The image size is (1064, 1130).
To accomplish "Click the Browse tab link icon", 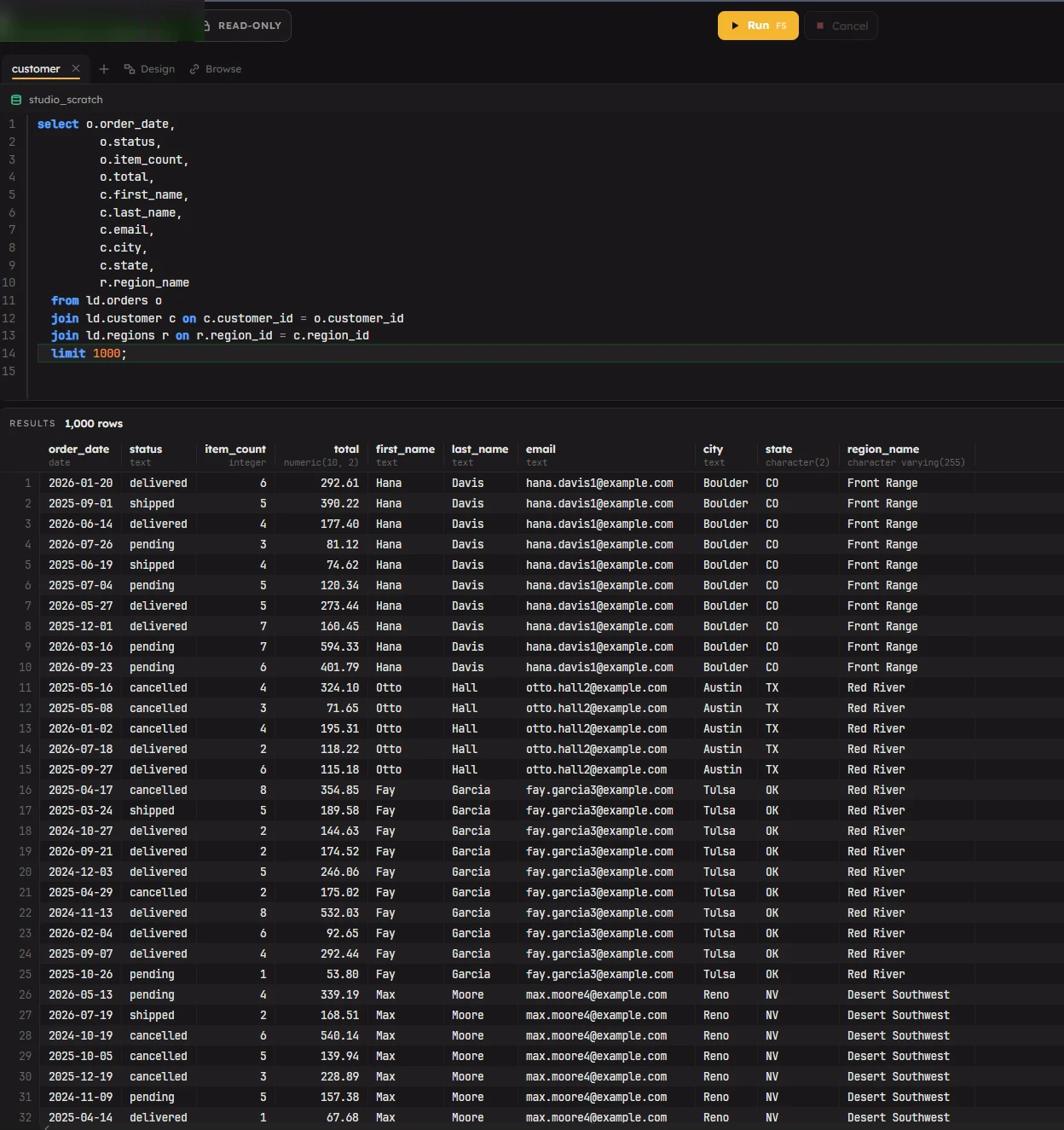I will click(x=194, y=69).
